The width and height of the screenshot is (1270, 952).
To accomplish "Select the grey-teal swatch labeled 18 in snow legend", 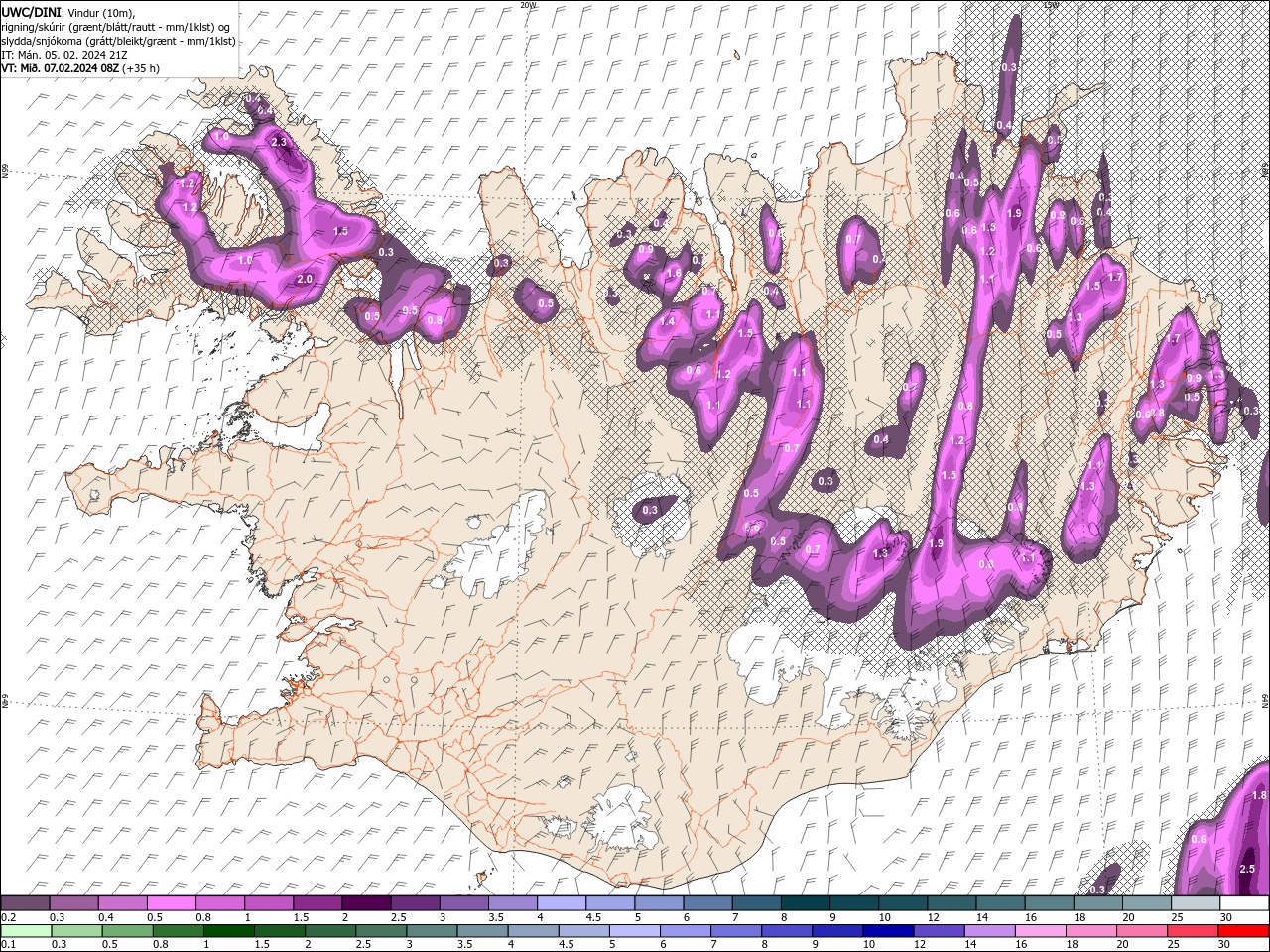I will (1098, 903).
